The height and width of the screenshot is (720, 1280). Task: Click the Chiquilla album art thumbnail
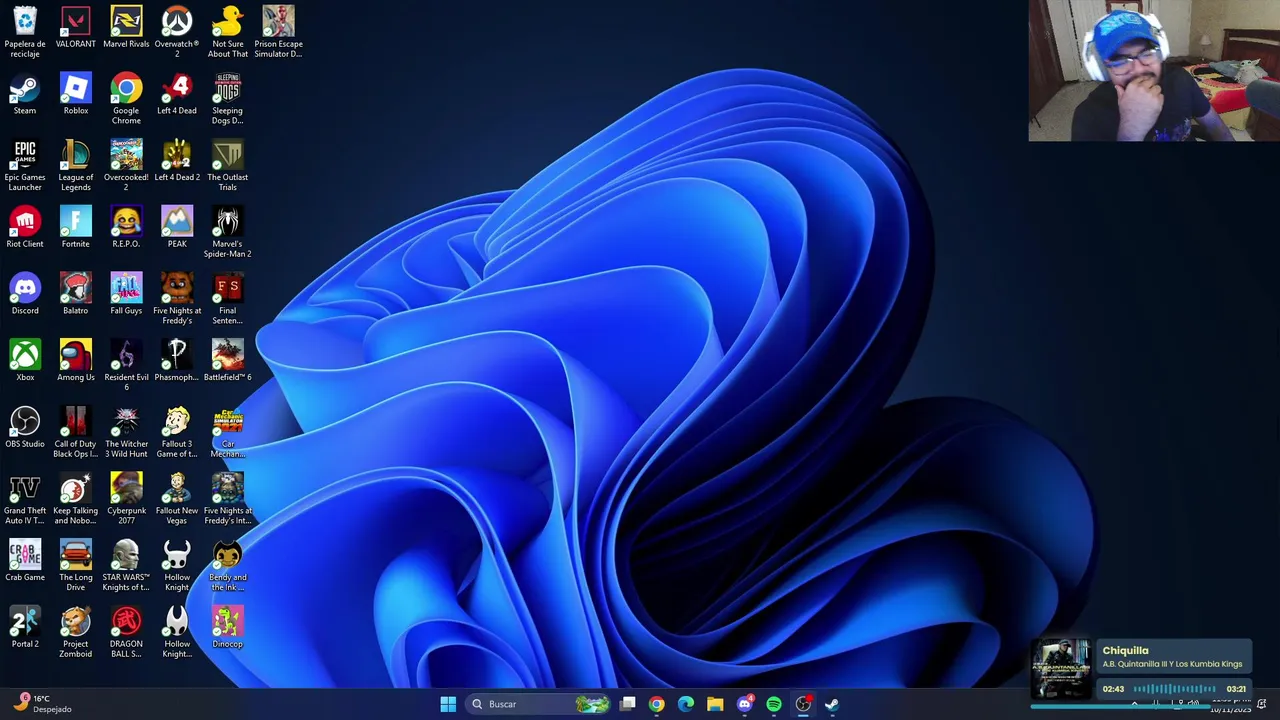tap(1061, 669)
